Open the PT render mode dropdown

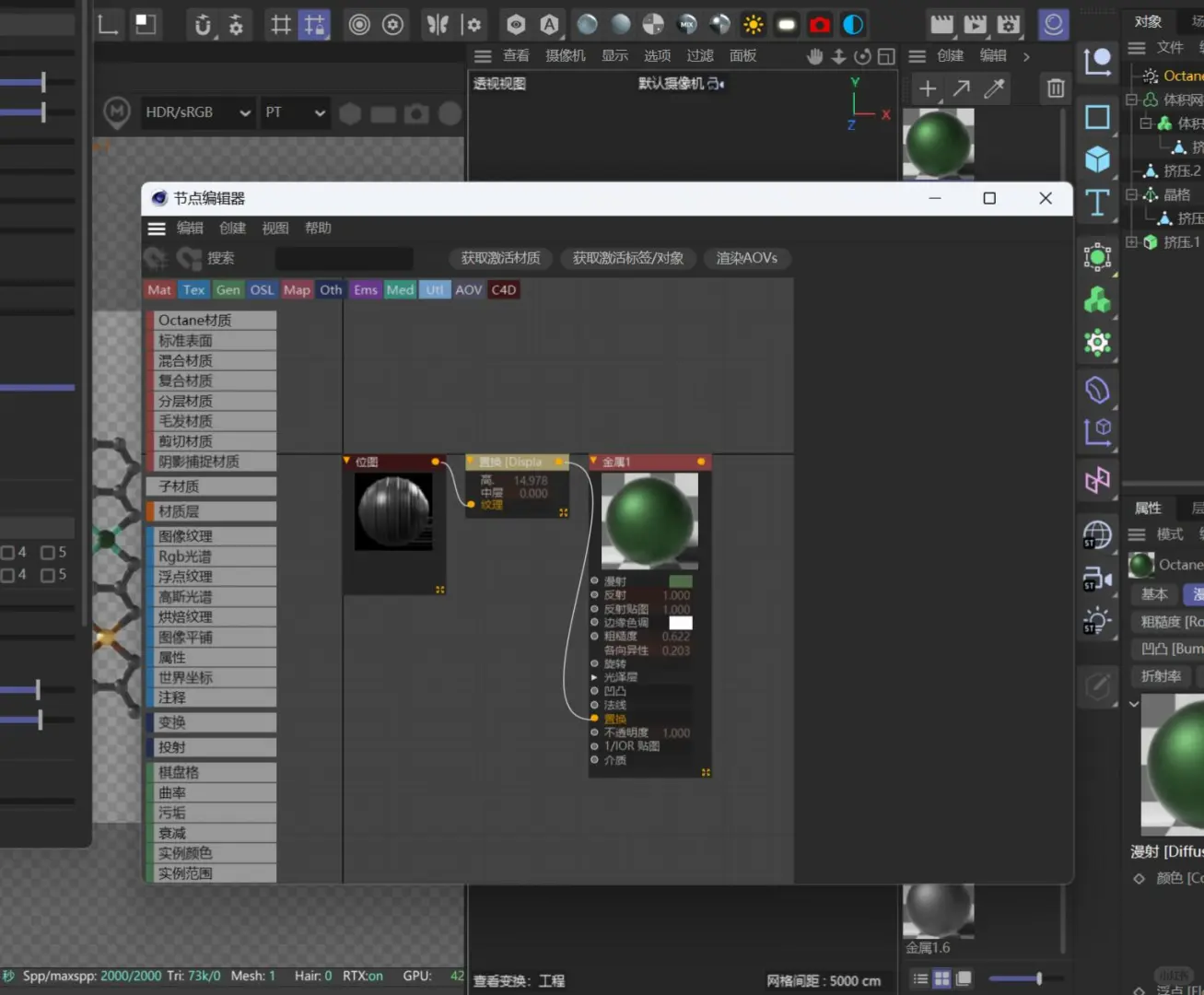click(295, 112)
